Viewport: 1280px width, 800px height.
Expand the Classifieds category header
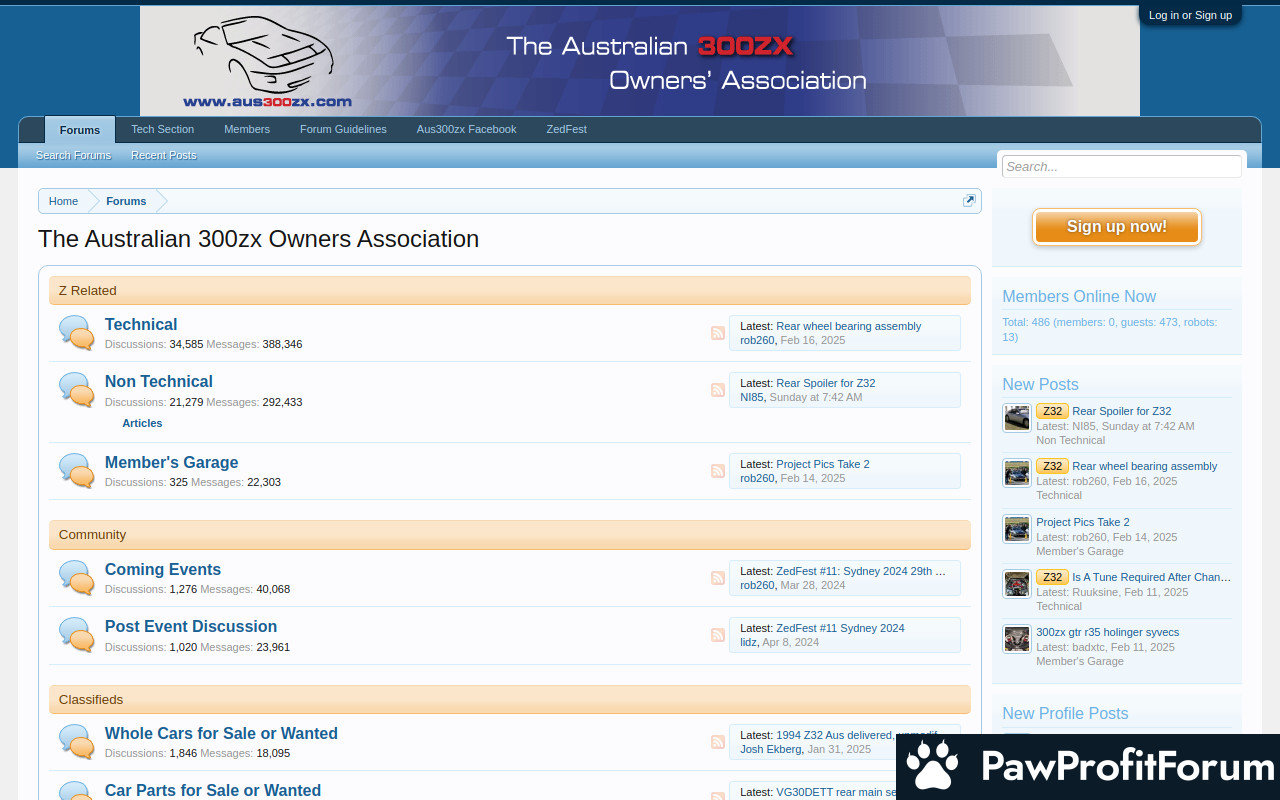tap(510, 700)
